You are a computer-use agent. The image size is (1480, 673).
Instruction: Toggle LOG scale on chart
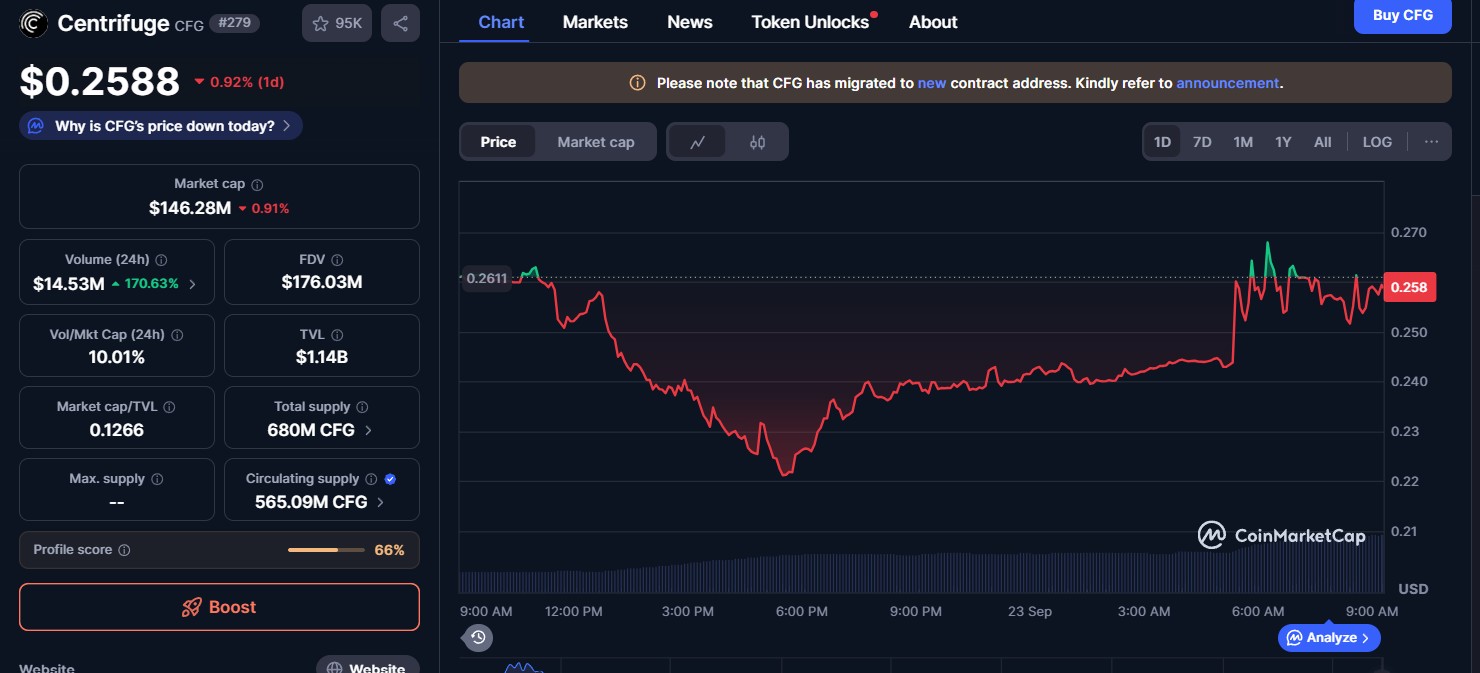[1377, 142]
